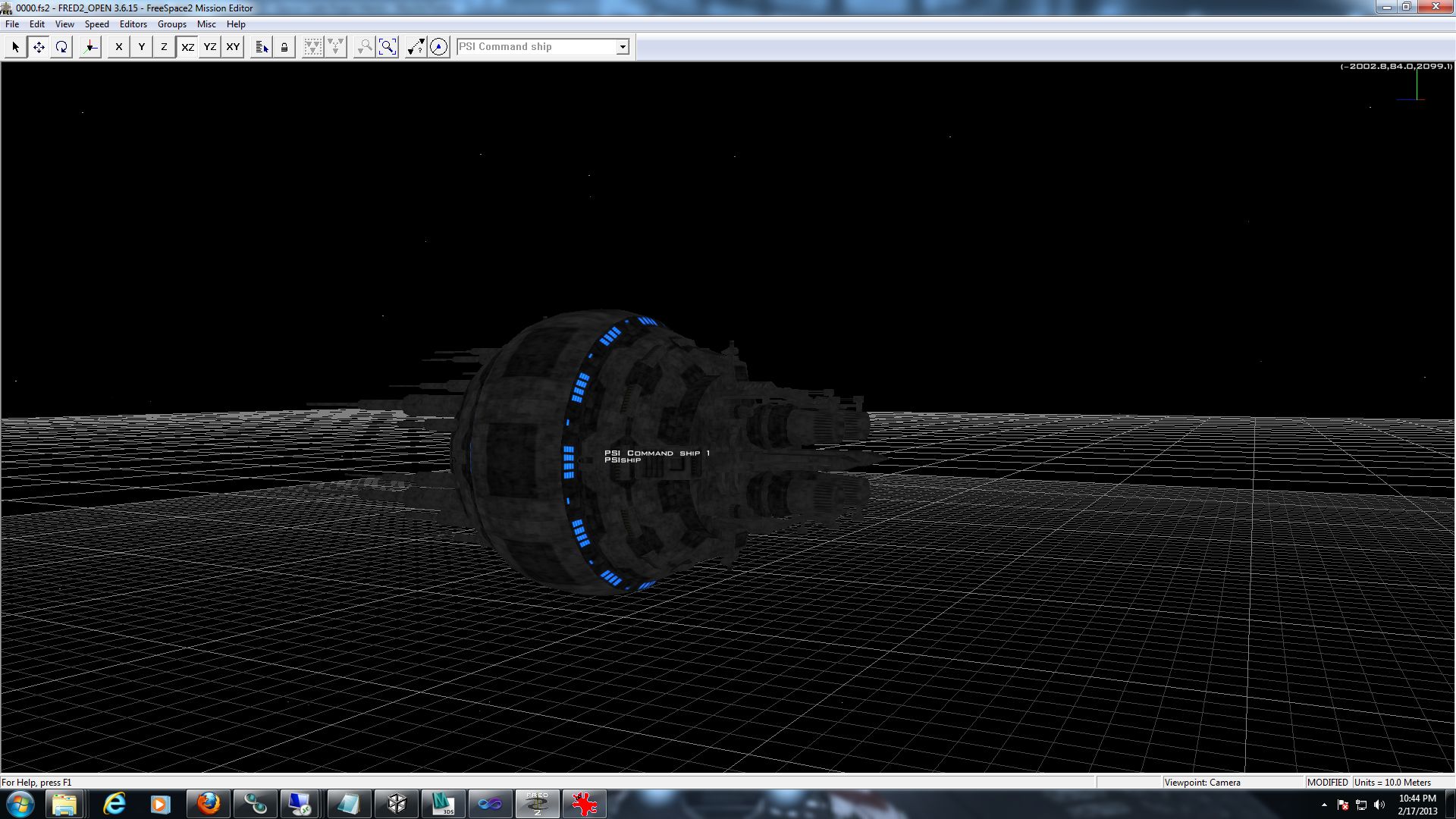Show hidden system tray icons
Image resolution: width=1456 pixels, height=819 pixels.
[1324, 805]
